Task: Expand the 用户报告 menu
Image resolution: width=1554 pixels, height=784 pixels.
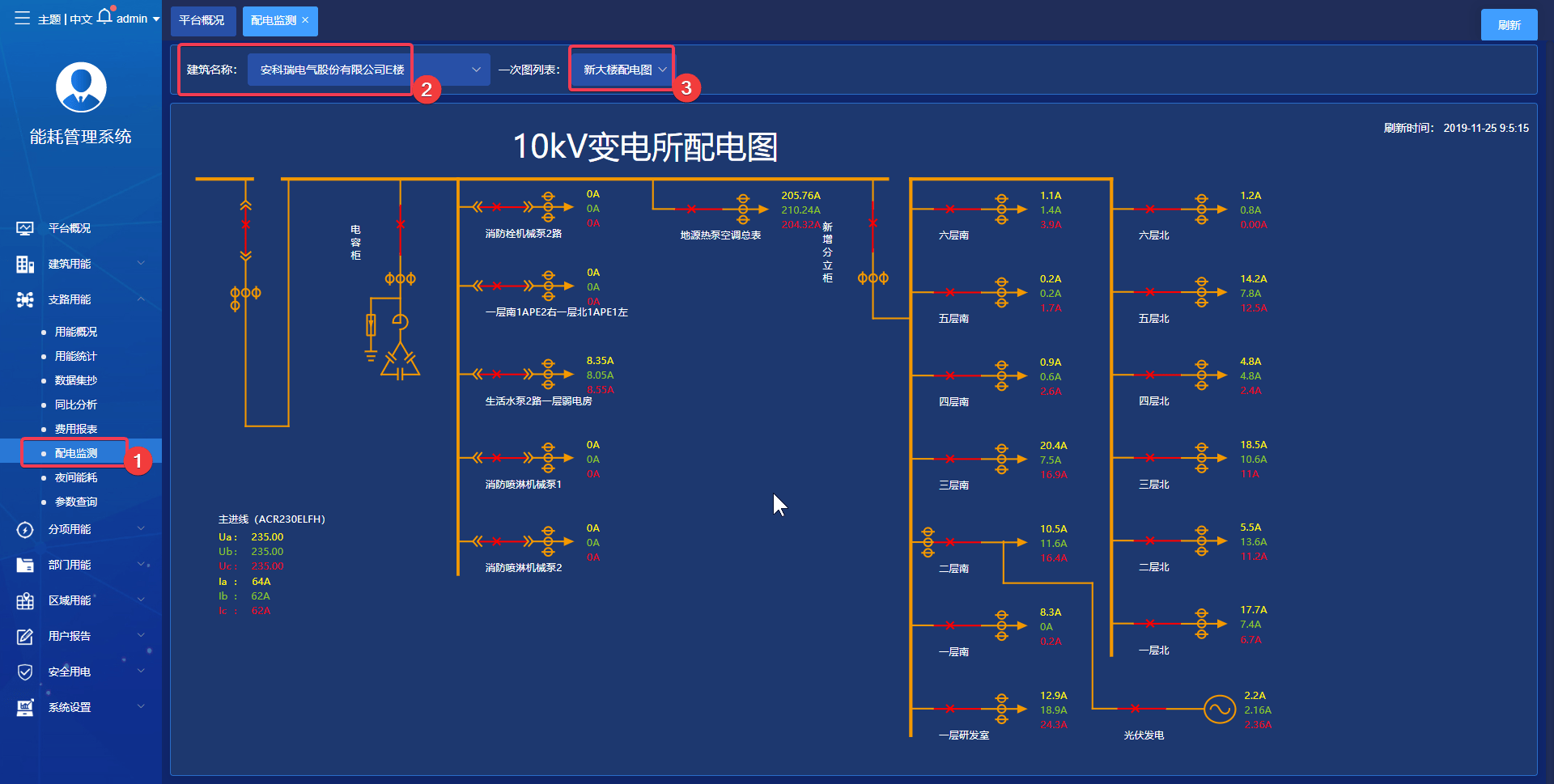Action: [142, 635]
